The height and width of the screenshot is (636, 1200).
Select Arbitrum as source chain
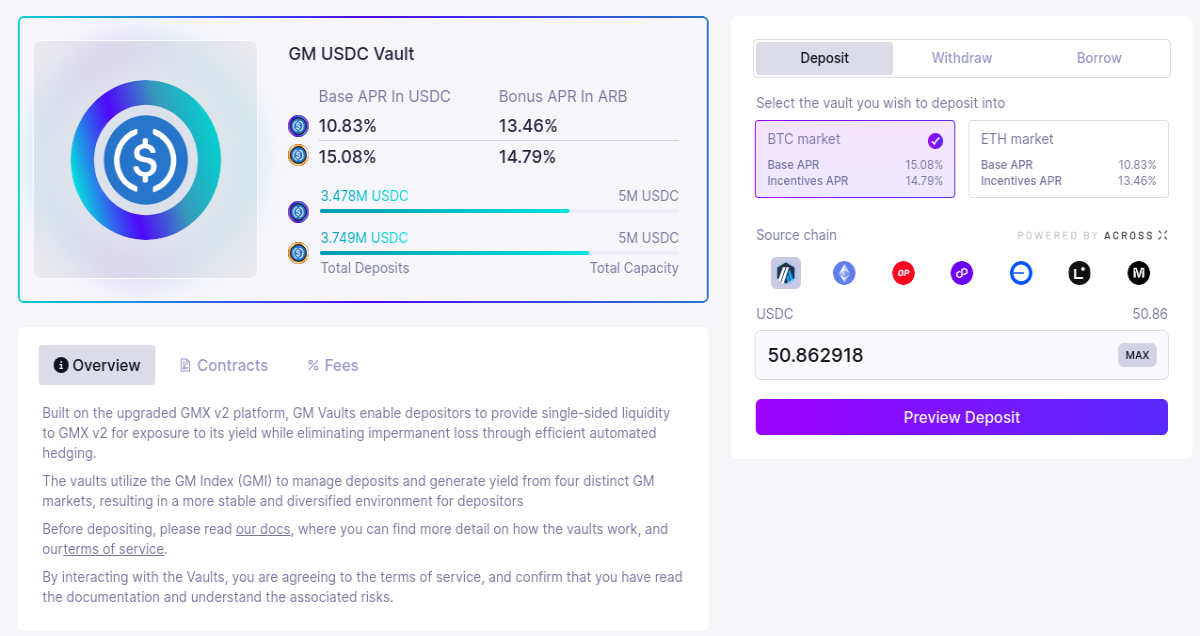pos(786,272)
